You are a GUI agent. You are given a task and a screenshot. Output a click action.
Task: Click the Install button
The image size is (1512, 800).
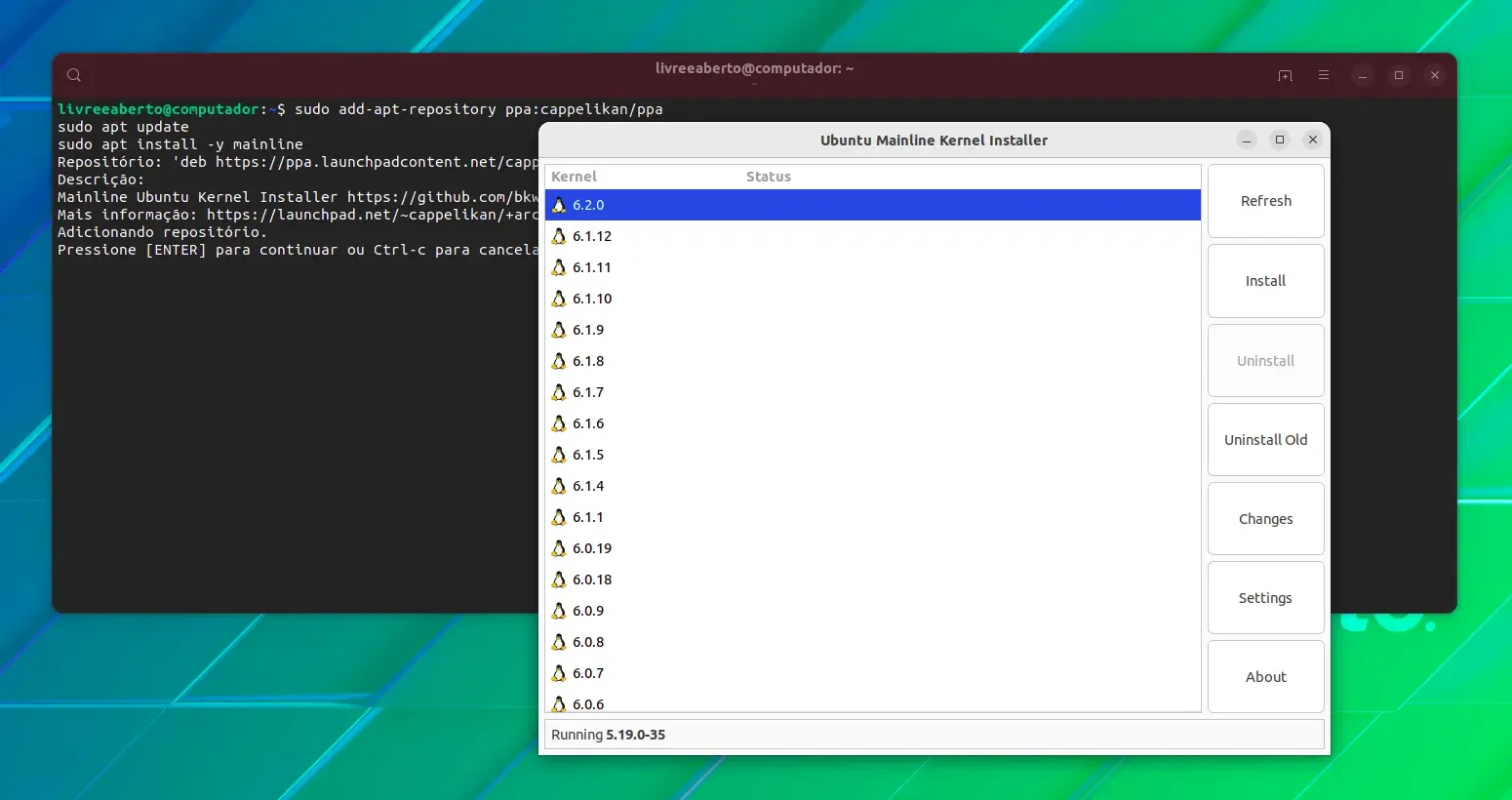click(x=1266, y=281)
